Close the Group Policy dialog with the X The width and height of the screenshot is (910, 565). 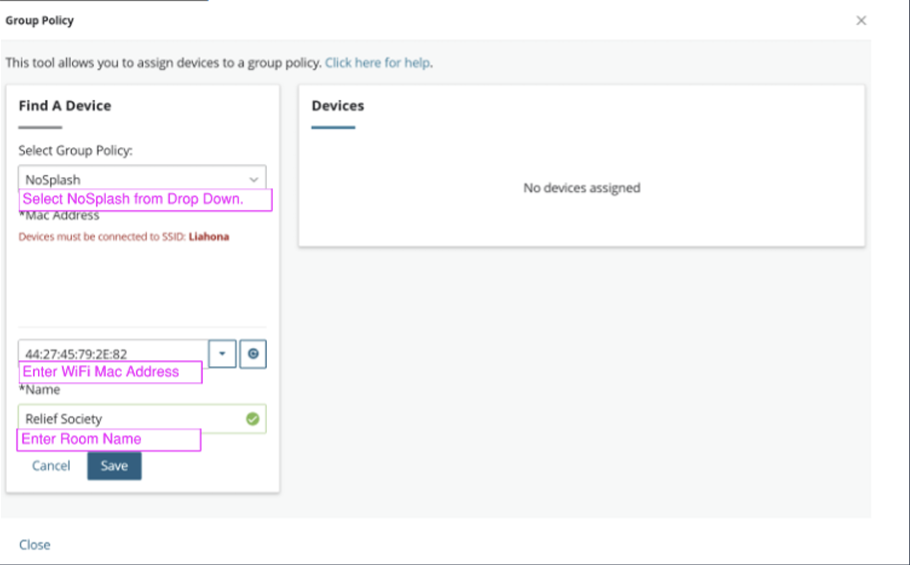(861, 21)
